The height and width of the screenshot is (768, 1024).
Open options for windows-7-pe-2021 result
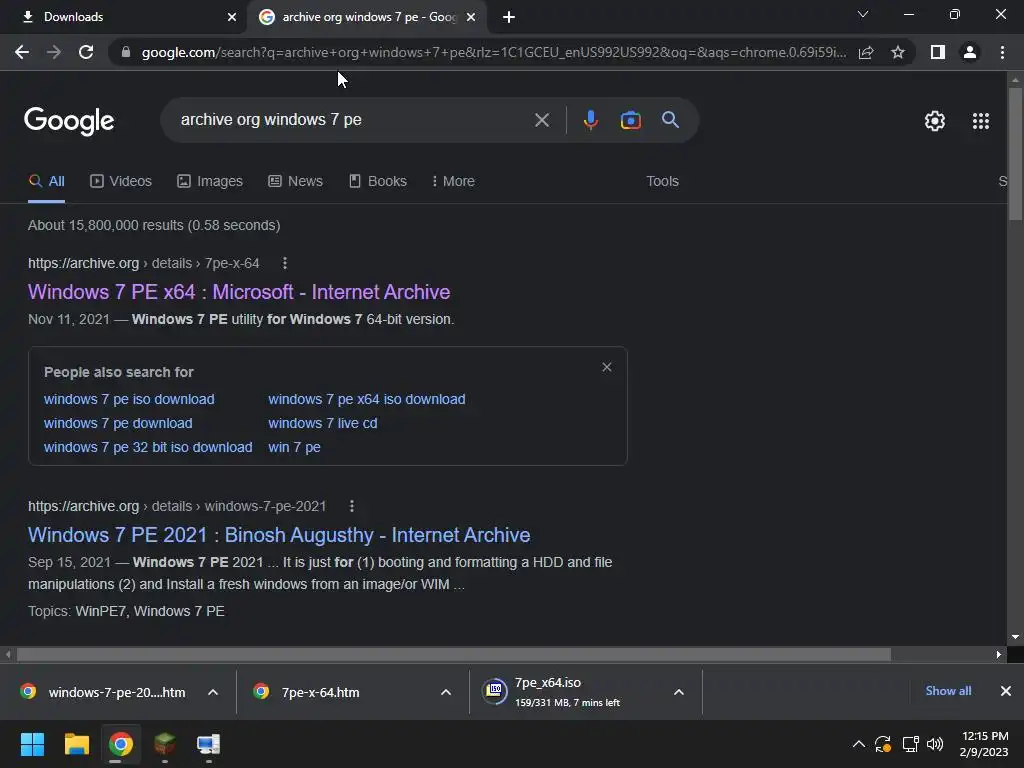[x=351, y=506]
